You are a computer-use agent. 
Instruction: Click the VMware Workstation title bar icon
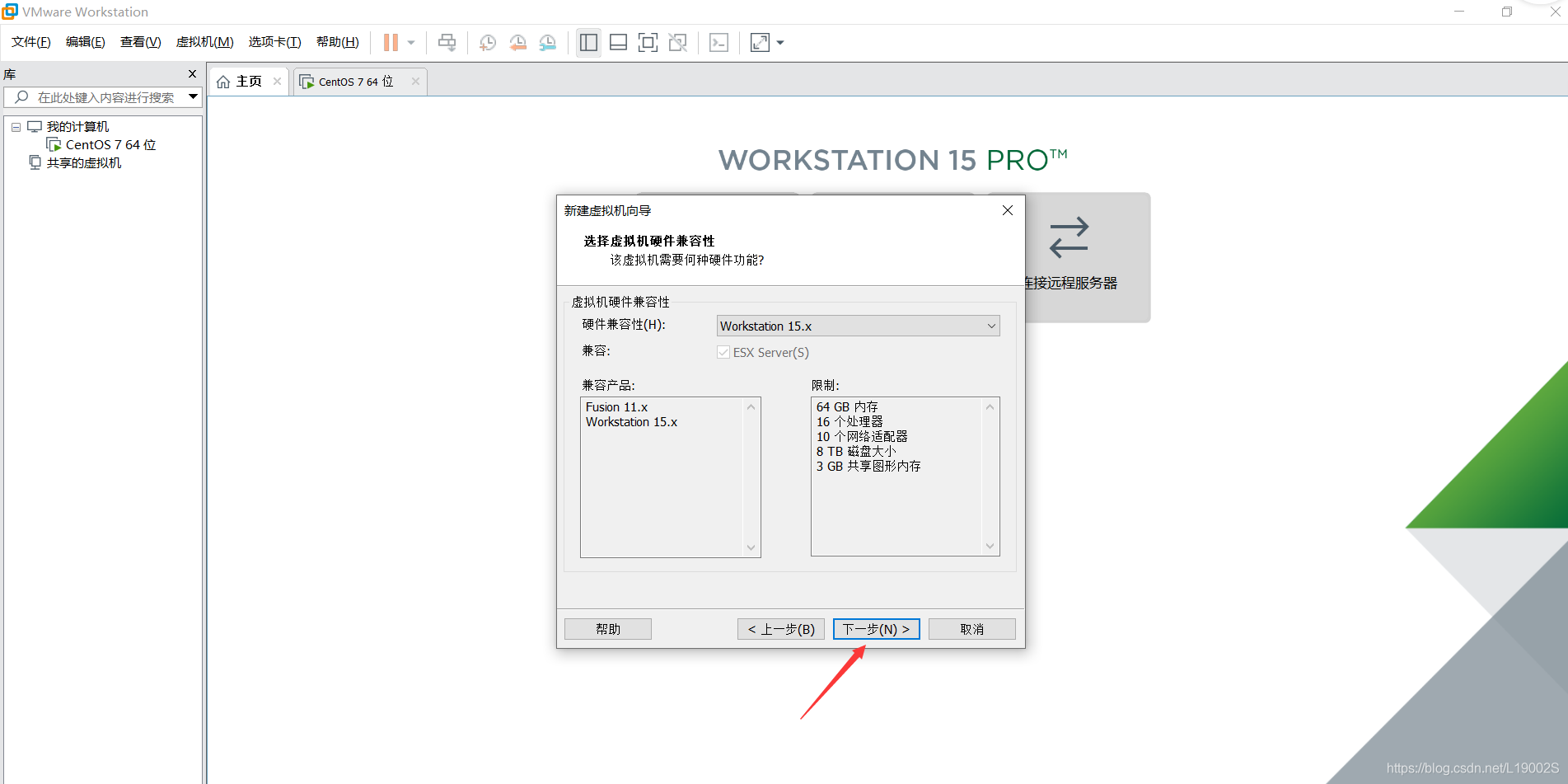10,11
